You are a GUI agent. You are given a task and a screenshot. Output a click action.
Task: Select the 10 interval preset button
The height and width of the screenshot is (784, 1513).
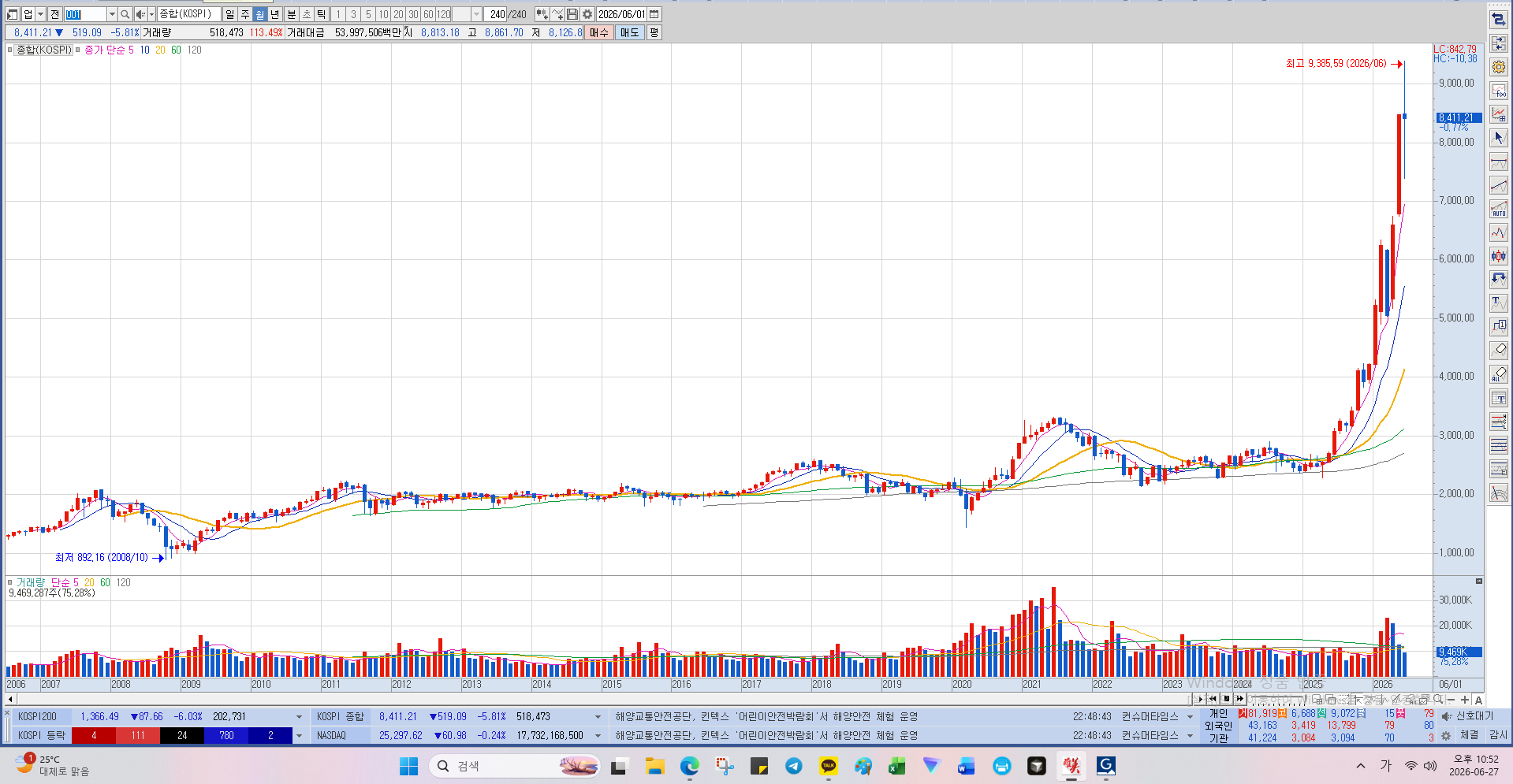383,14
